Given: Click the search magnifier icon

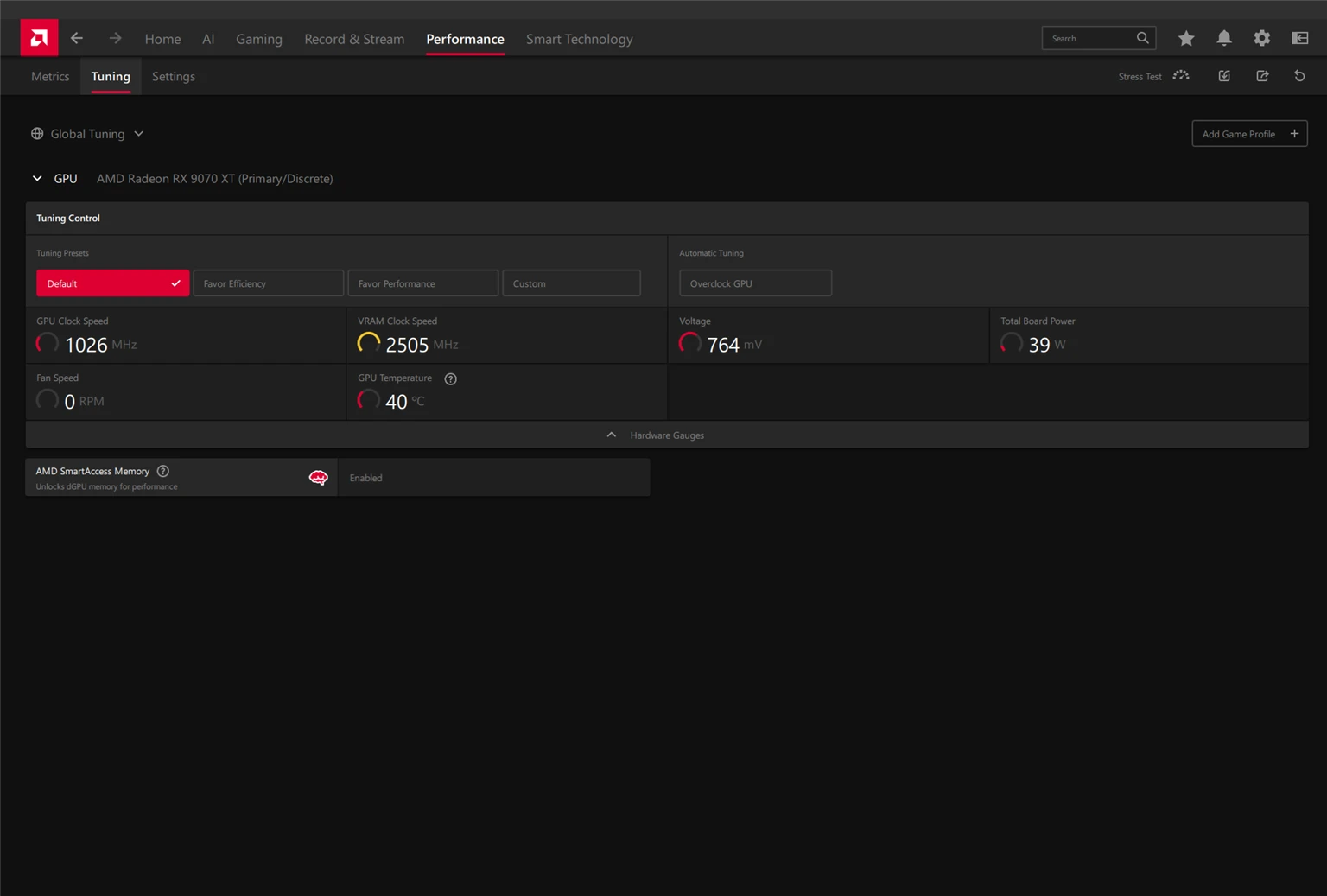Looking at the screenshot, I should [1142, 38].
